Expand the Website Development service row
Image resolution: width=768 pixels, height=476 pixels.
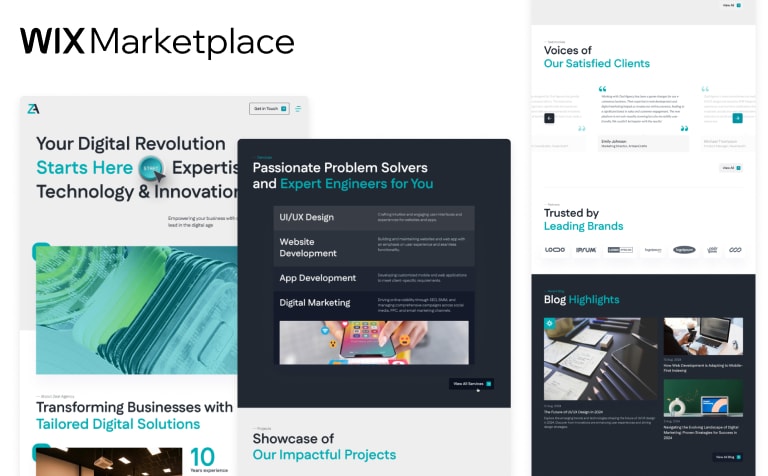[374, 246]
